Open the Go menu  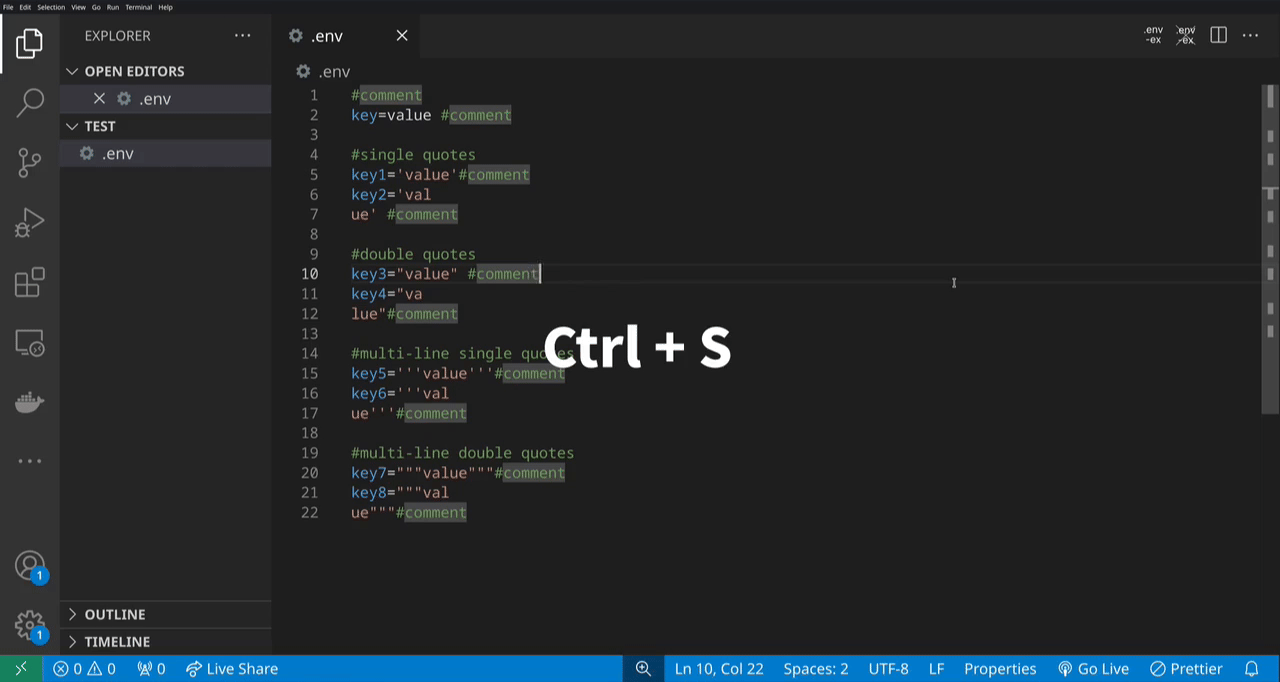click(x=96, y=7)
